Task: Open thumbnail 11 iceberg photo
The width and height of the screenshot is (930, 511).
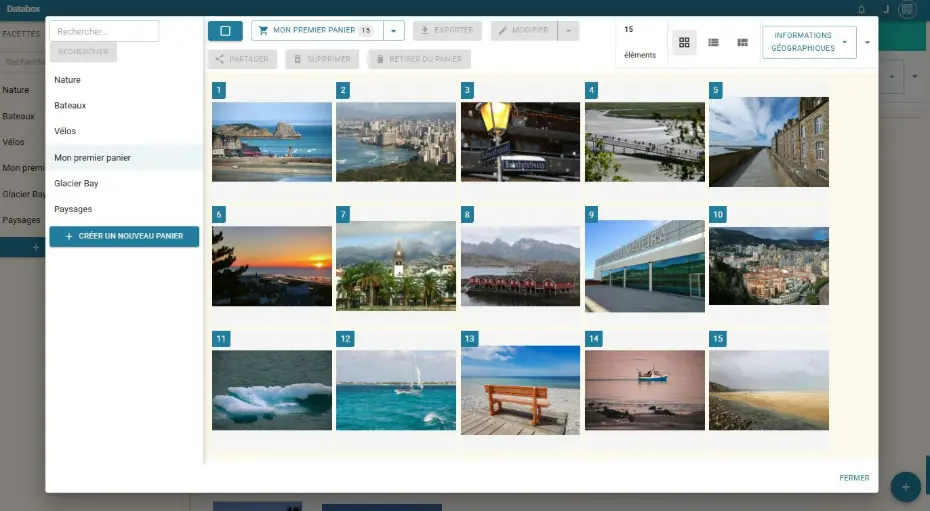Action: coord(272,390)
